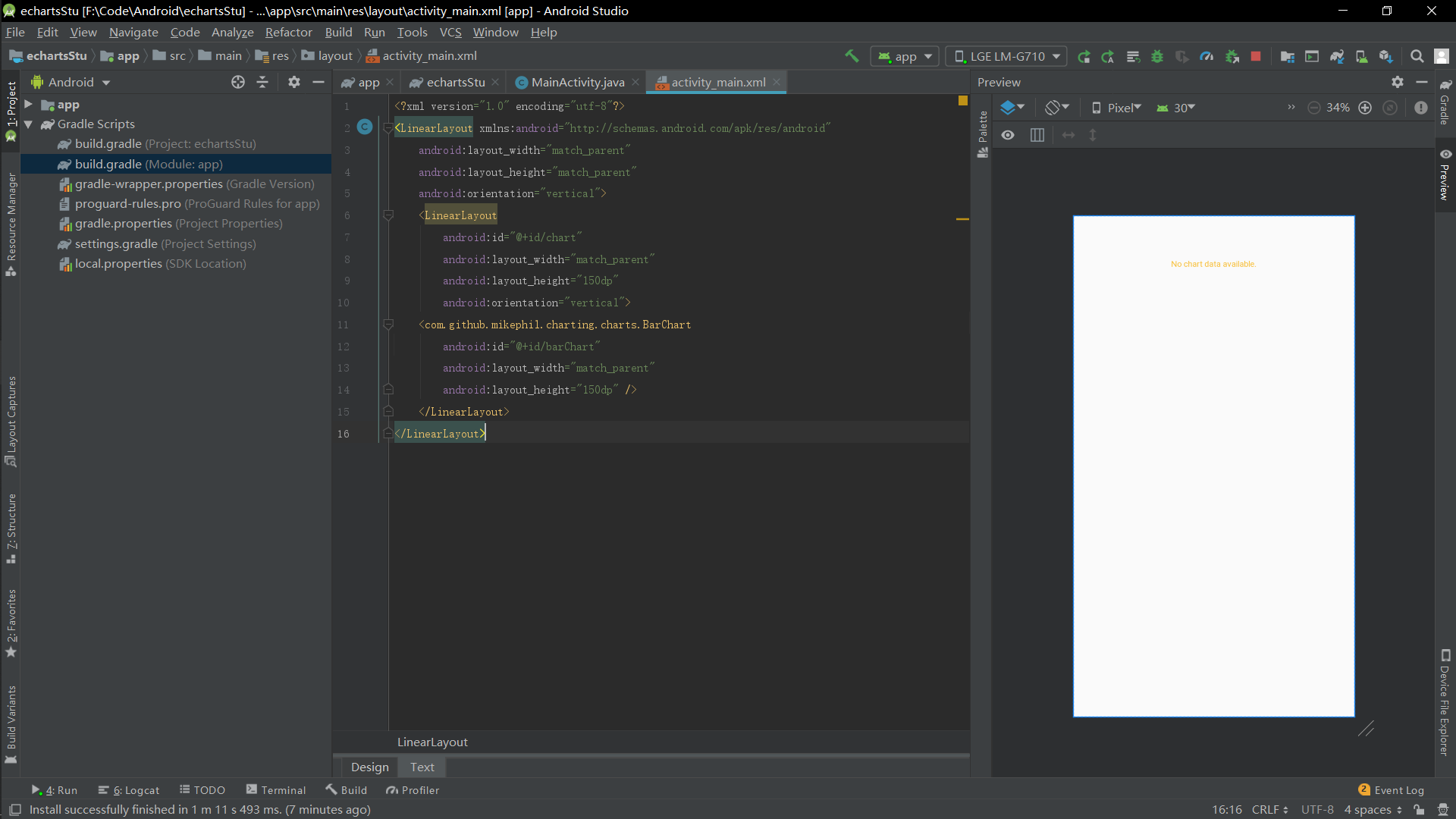1456x819 pixels.
Task: Open the Profile app gauge icon
Action: pyautogui.click(x=1207, y=56)
